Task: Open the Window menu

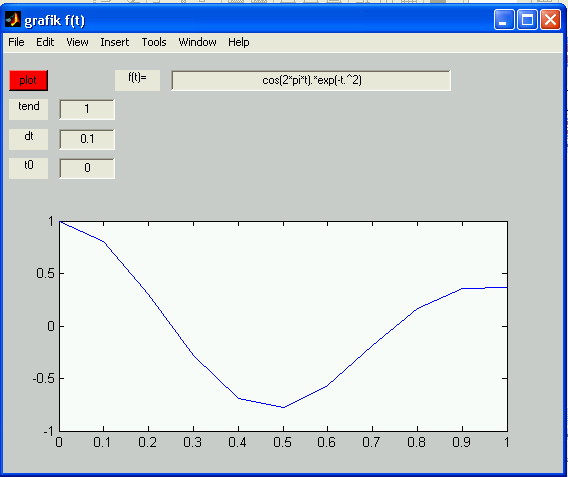Action: click(197, 42)
